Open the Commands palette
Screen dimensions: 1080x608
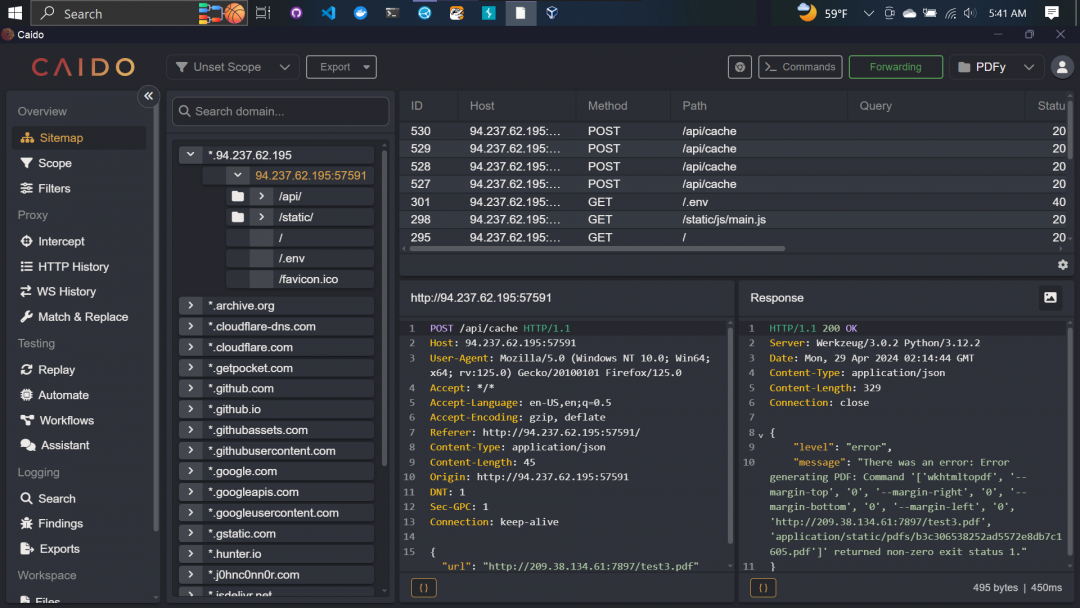coord(800,67)
